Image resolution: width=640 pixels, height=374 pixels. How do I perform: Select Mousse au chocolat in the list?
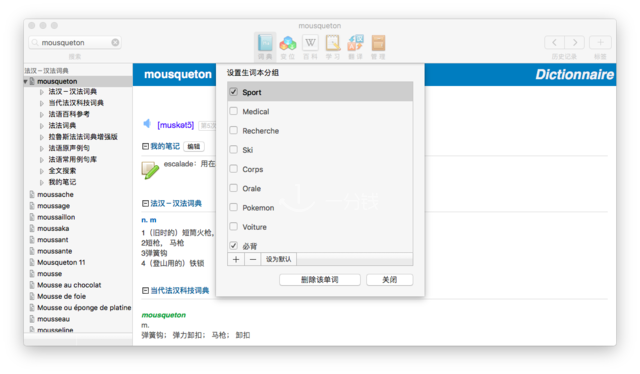coord(69,285)
